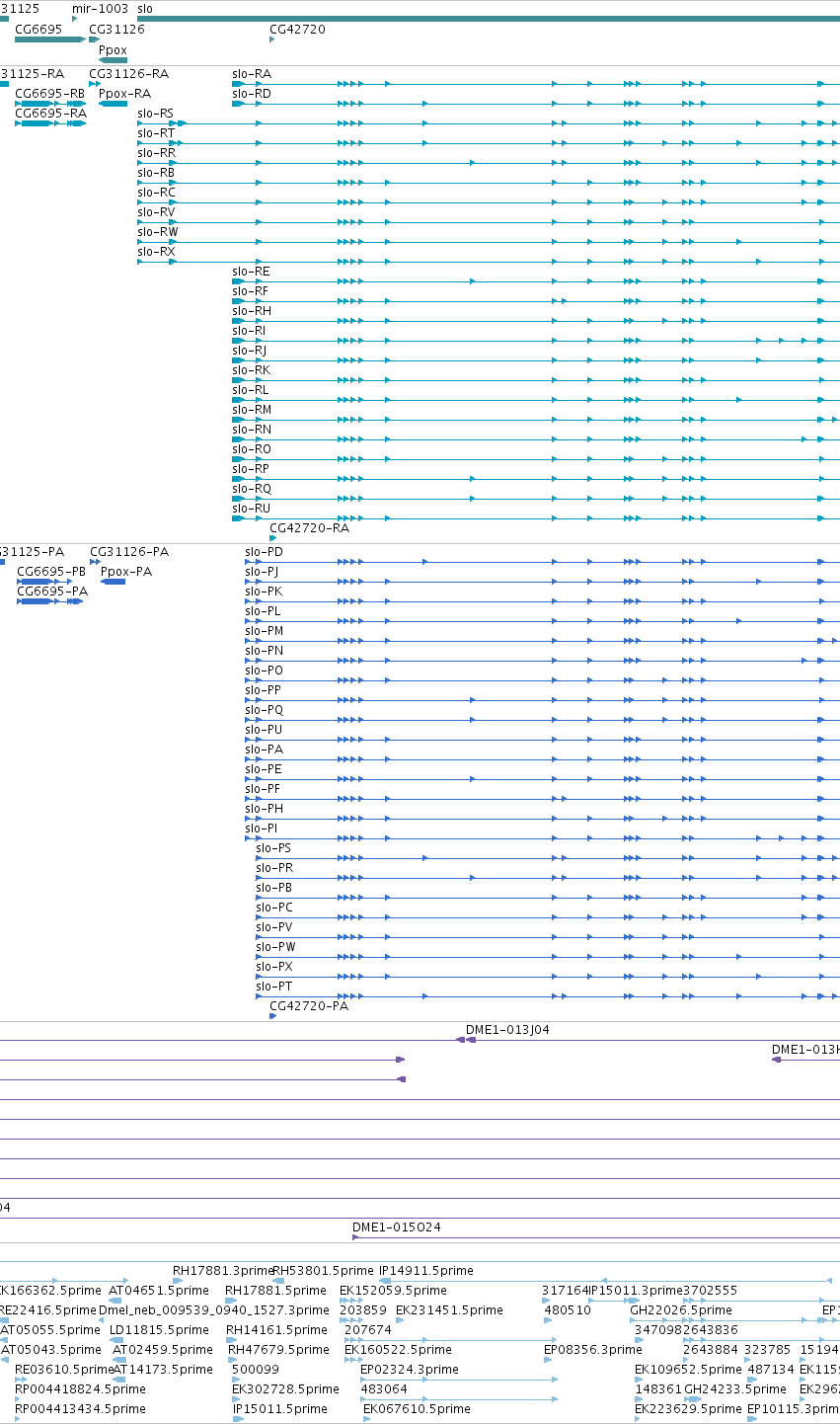The image size is (840, 1424).
Task: Select transcript slo-RK
Action: (251, 370)
